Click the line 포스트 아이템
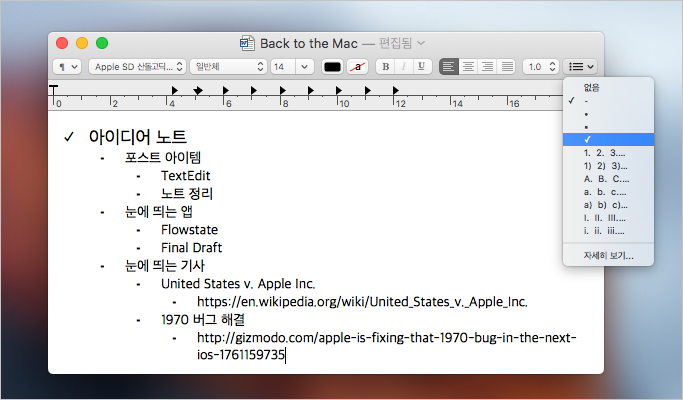The image size is (683, 400). tap(163, 157)
